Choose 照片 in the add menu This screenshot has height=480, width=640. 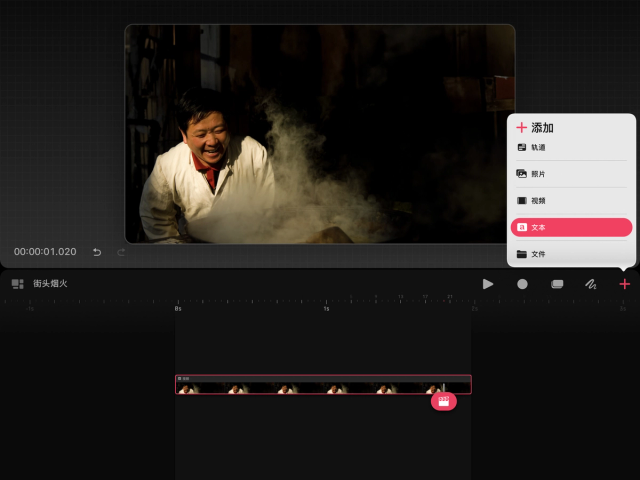click(x=571, y=174)
